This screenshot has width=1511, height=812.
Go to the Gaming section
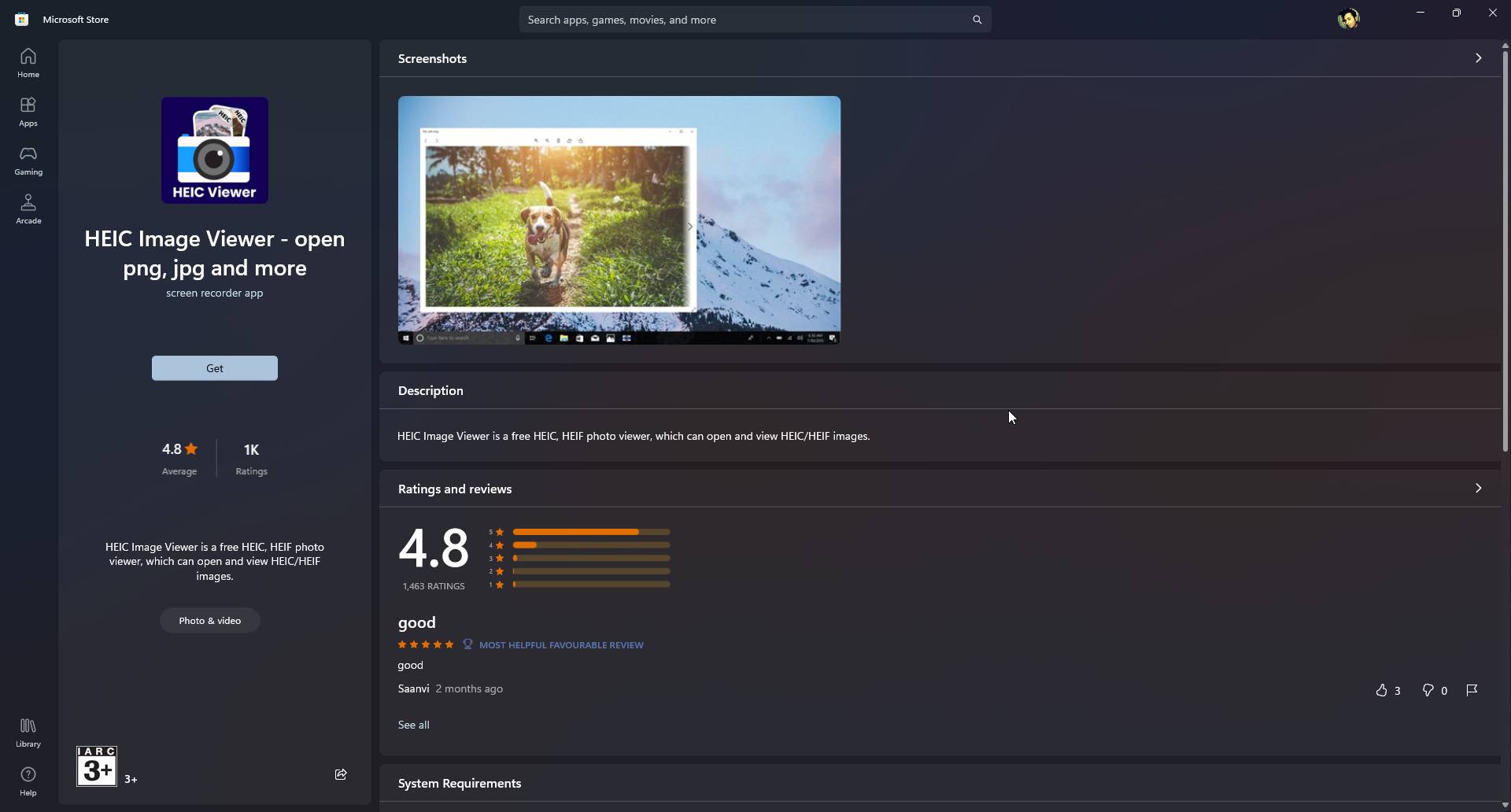click(28, 161)
